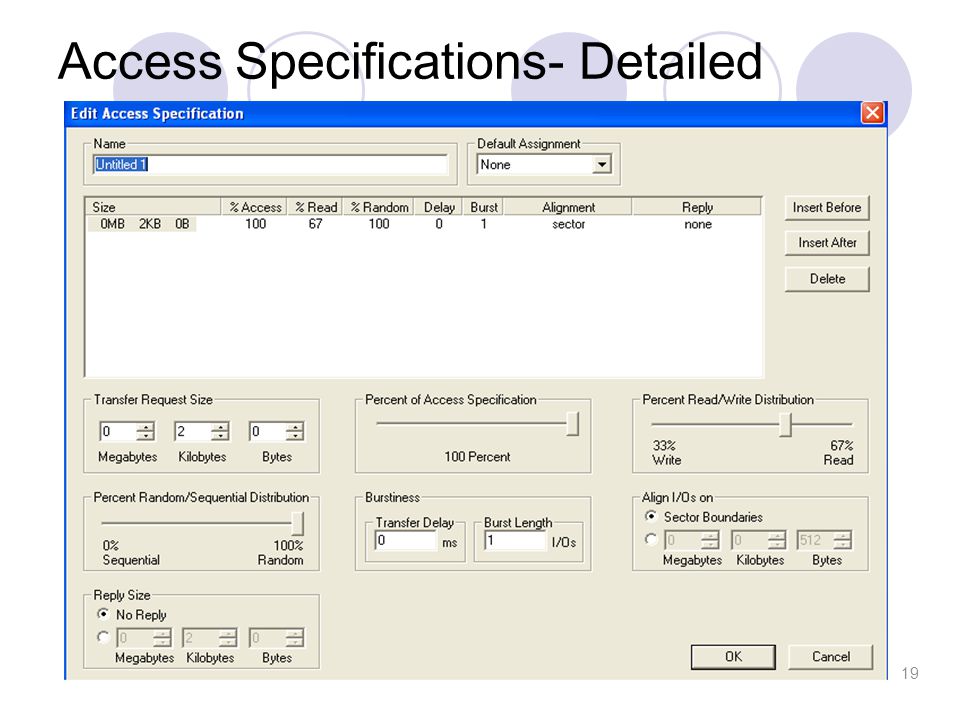Adjust Align I/Os Bytes spinner
Screen dimensions: 960x720
pos(842,540)
